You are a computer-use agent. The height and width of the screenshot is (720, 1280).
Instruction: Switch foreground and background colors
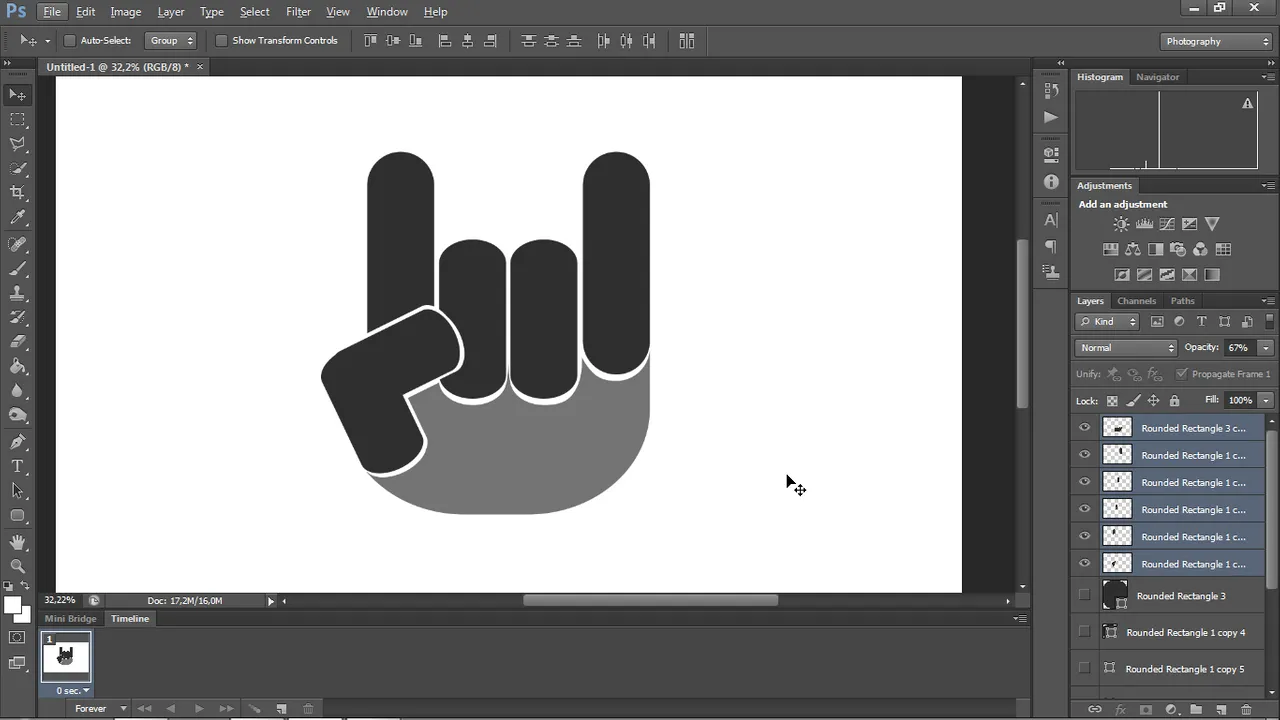pos(25,586)
